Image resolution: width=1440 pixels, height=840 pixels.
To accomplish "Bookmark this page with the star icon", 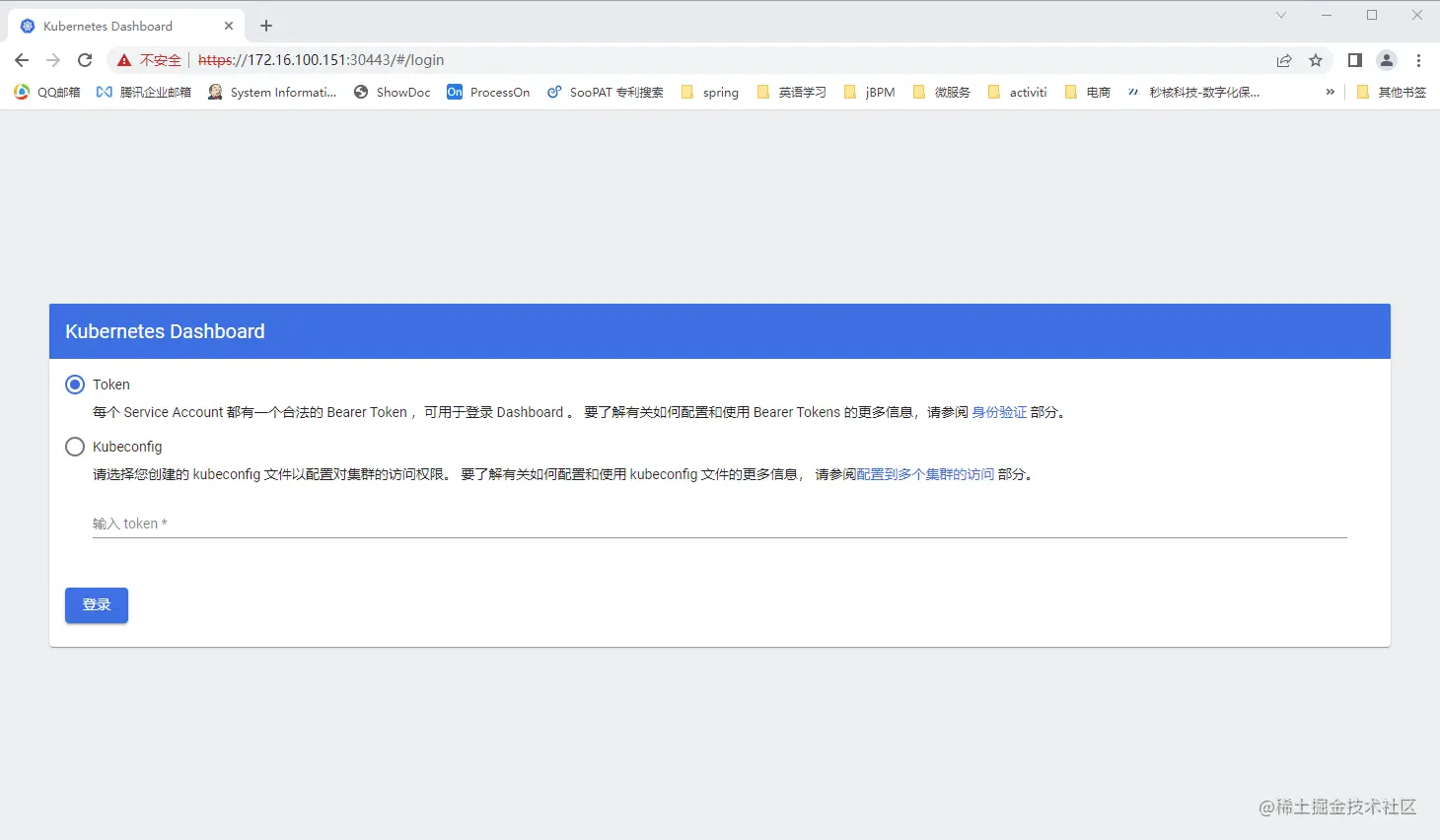I will (x=1316, y=60).
